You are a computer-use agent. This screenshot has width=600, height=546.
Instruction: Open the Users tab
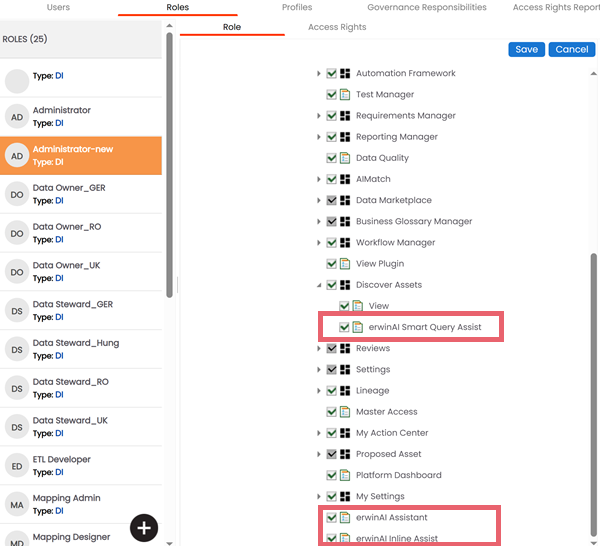click(58, 7)
